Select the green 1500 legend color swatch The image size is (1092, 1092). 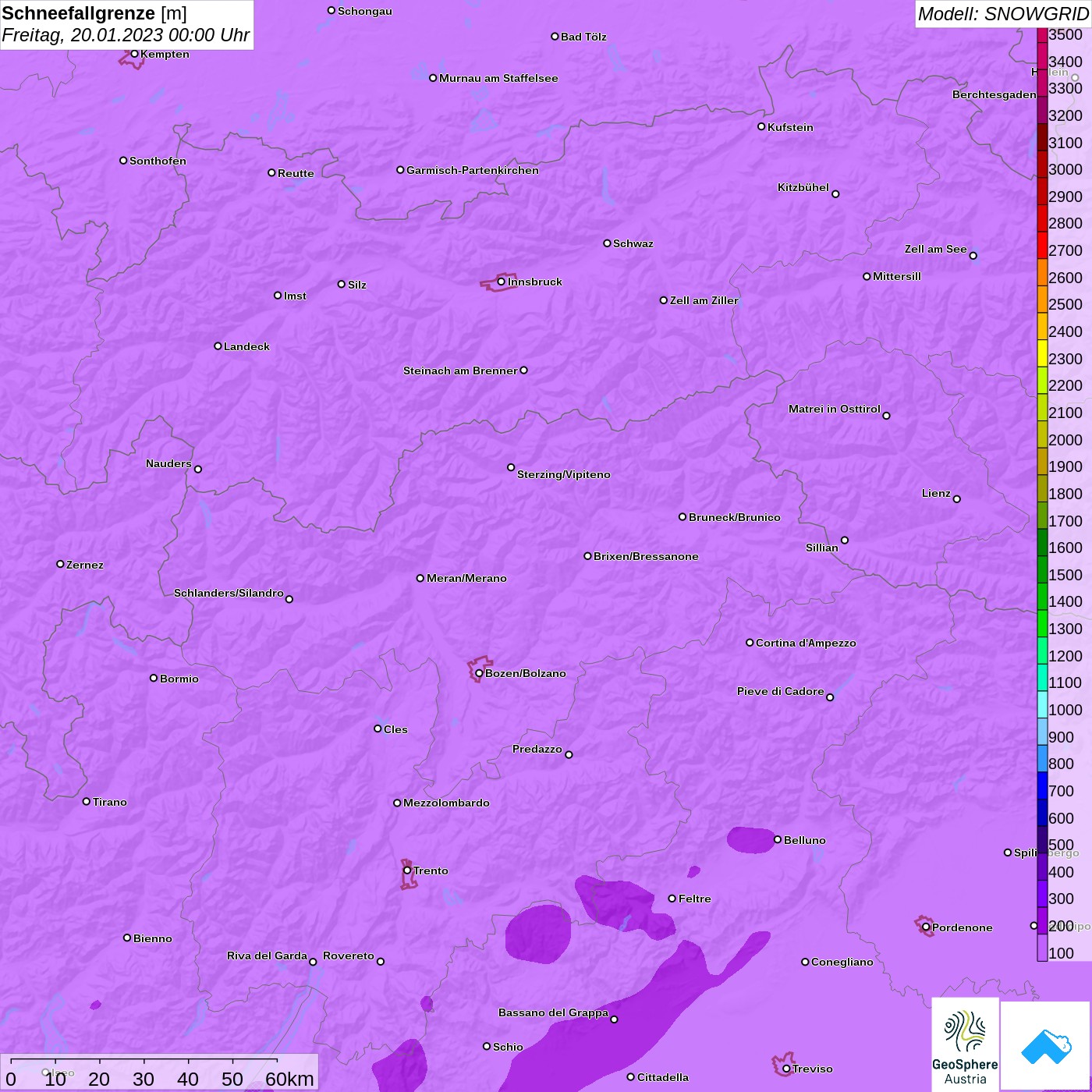(1042, 569)
